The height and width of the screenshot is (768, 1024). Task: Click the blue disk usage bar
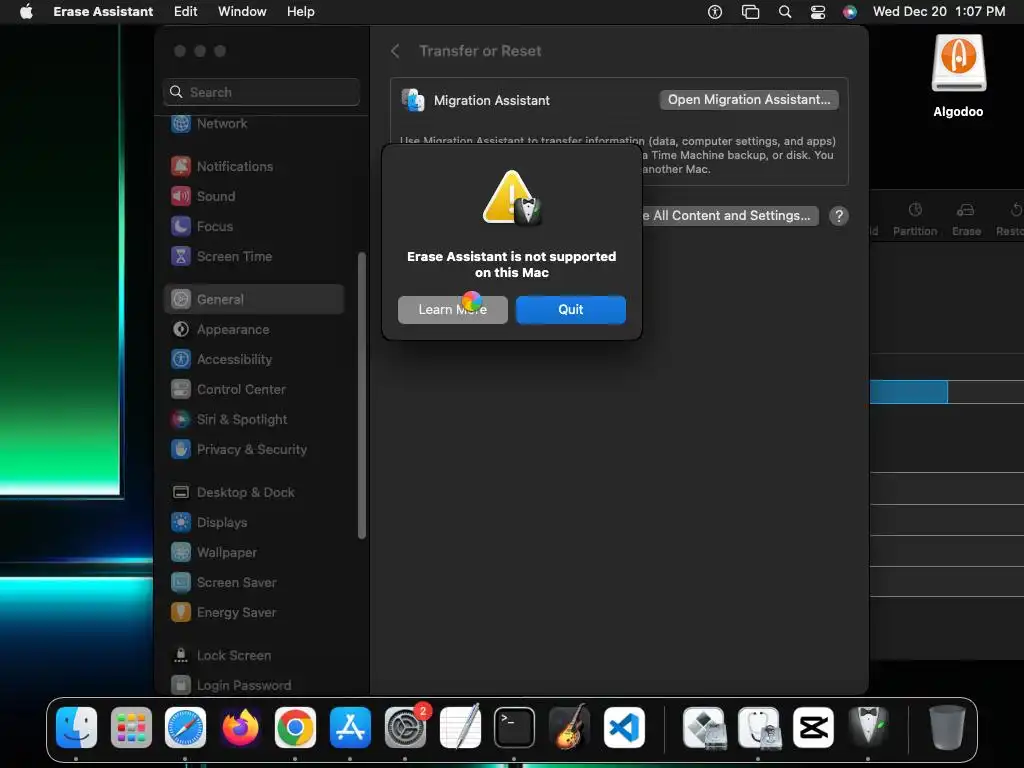pyautogui.click(x=908, y=392)
